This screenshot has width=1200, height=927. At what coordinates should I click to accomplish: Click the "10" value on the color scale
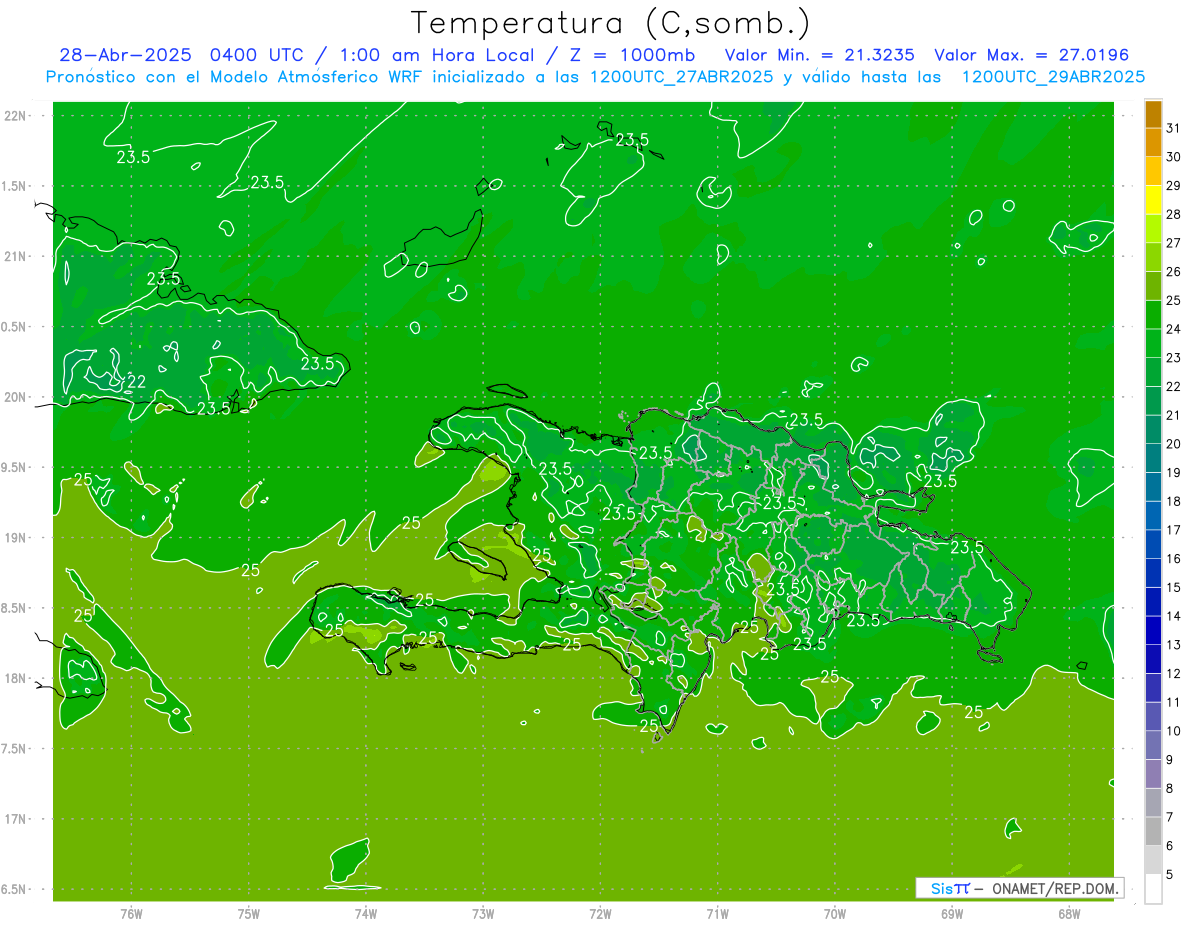[x=1173, y=731]
